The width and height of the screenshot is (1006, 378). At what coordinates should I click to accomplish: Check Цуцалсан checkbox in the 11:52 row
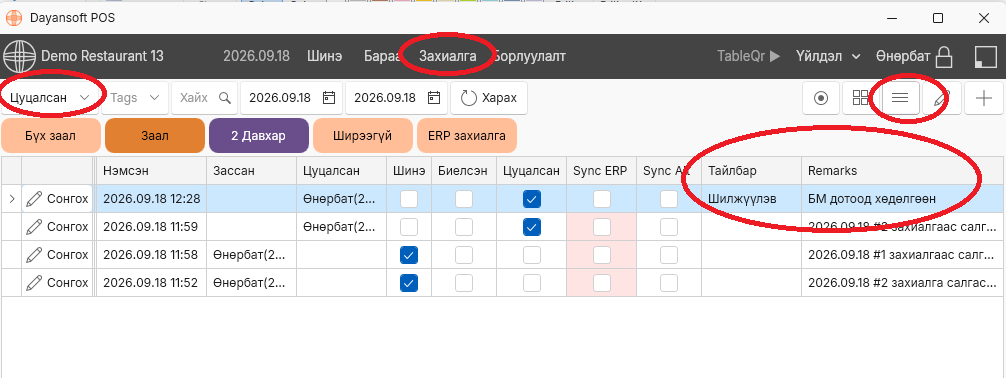pyautogui.click(x=532, y=282)
